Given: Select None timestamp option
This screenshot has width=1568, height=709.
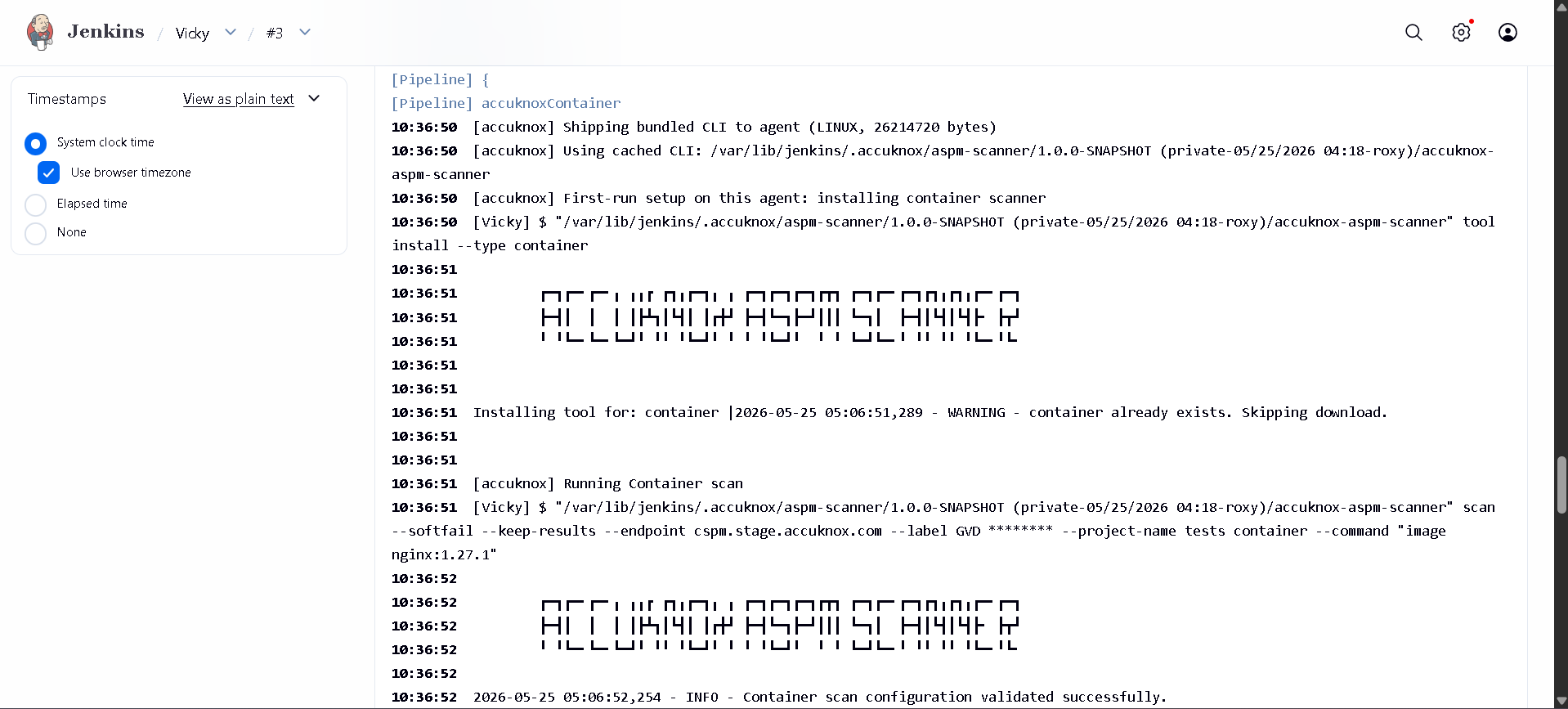Looking at the screenshot, I should coord(35,233).
